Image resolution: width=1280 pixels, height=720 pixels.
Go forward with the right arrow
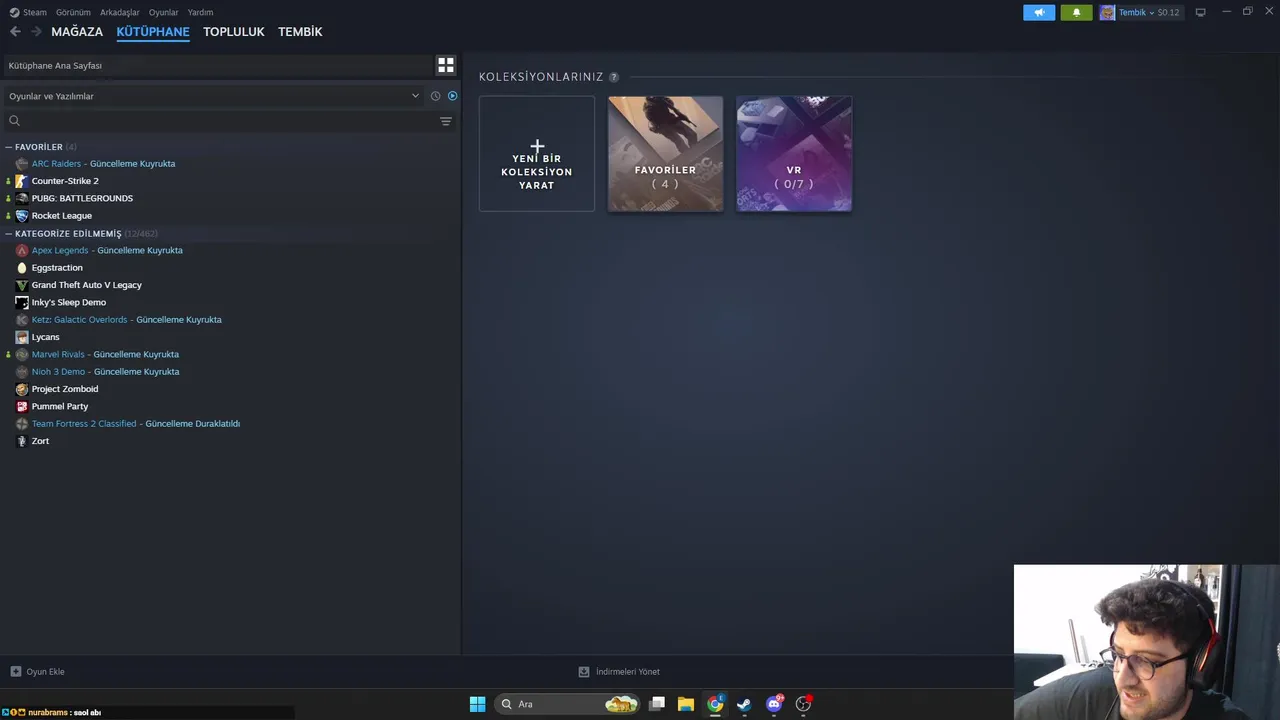36,32
